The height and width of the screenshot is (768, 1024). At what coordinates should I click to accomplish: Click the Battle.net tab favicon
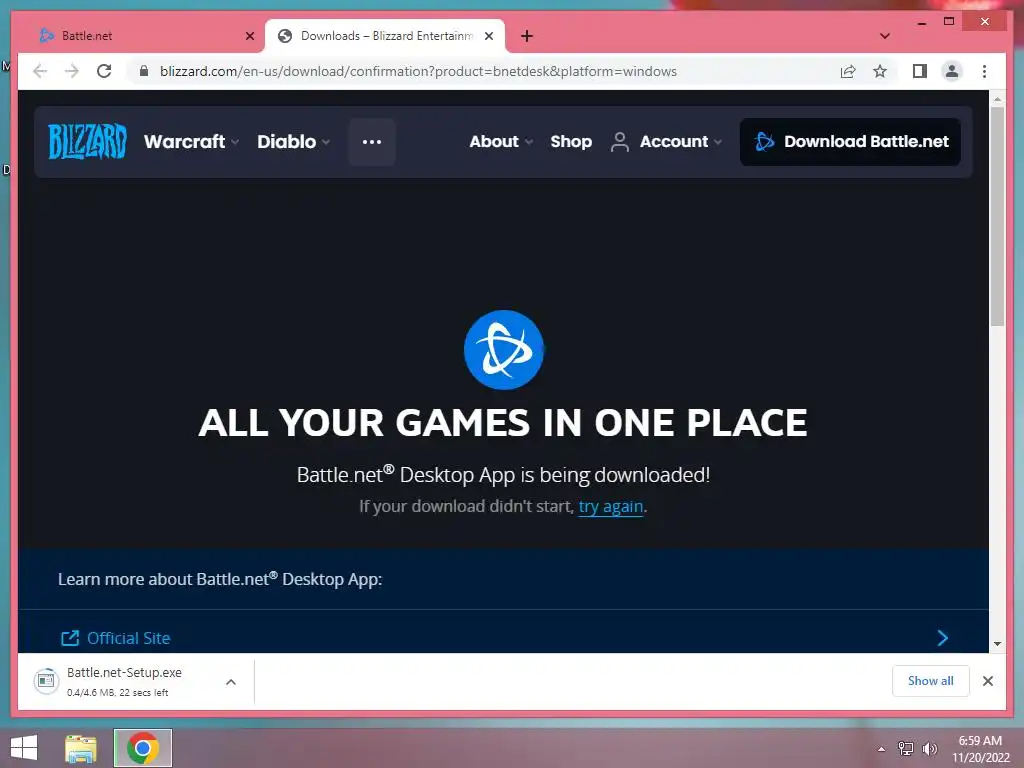tap(46, 36)
